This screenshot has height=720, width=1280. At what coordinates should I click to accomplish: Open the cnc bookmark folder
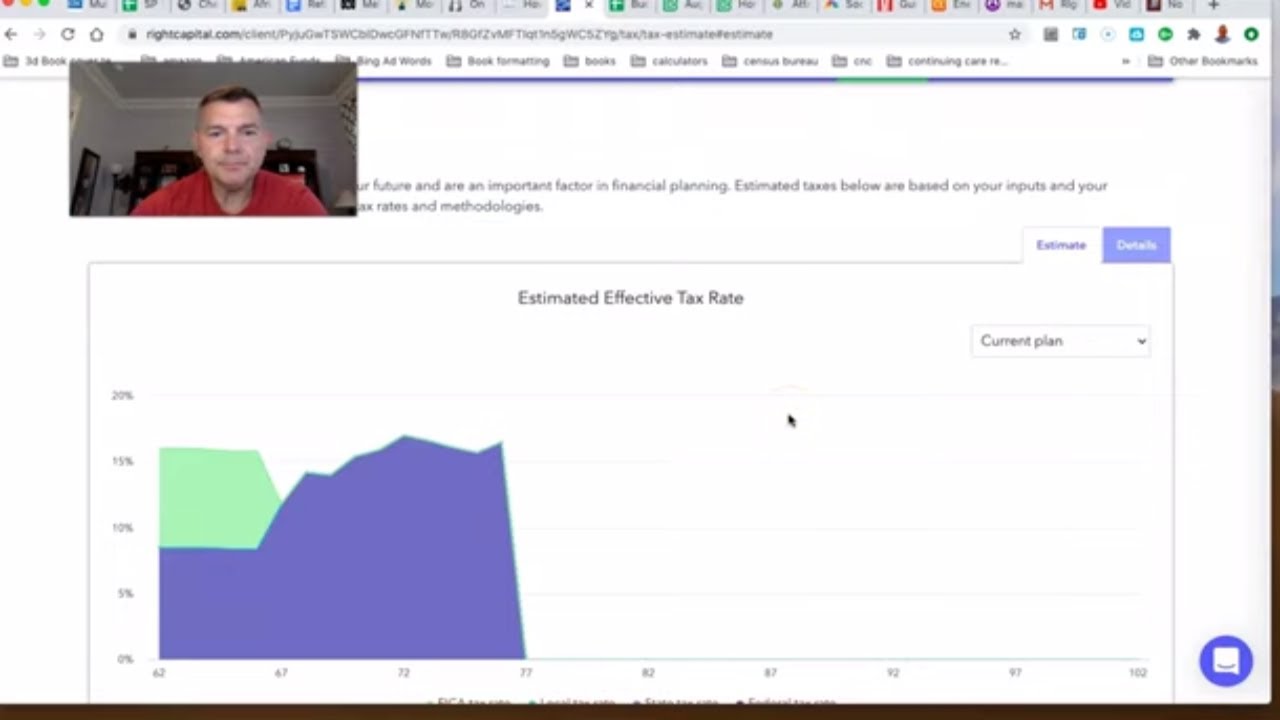coord(852,61)
